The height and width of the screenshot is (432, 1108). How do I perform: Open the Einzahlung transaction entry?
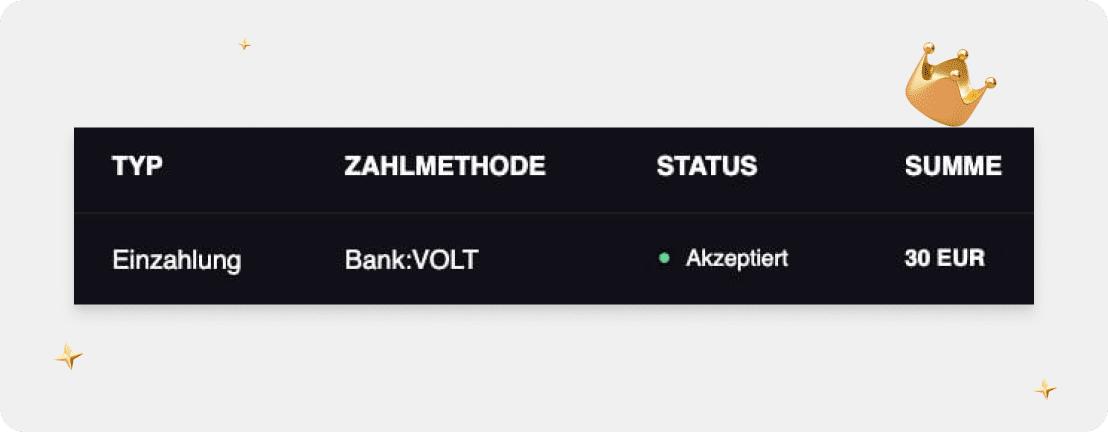[176, 260]
